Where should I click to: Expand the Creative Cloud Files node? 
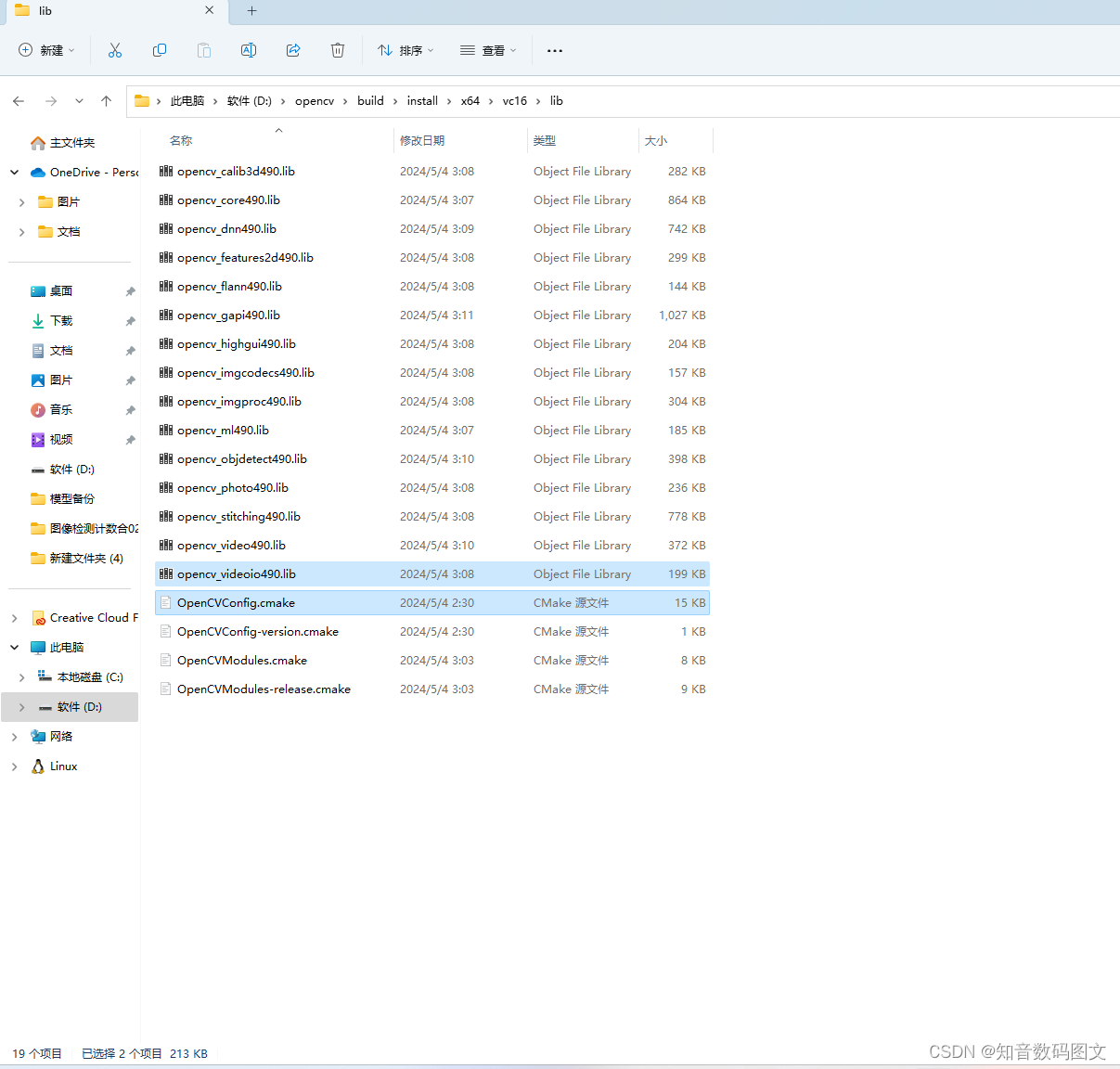click(x=15, y=618)
